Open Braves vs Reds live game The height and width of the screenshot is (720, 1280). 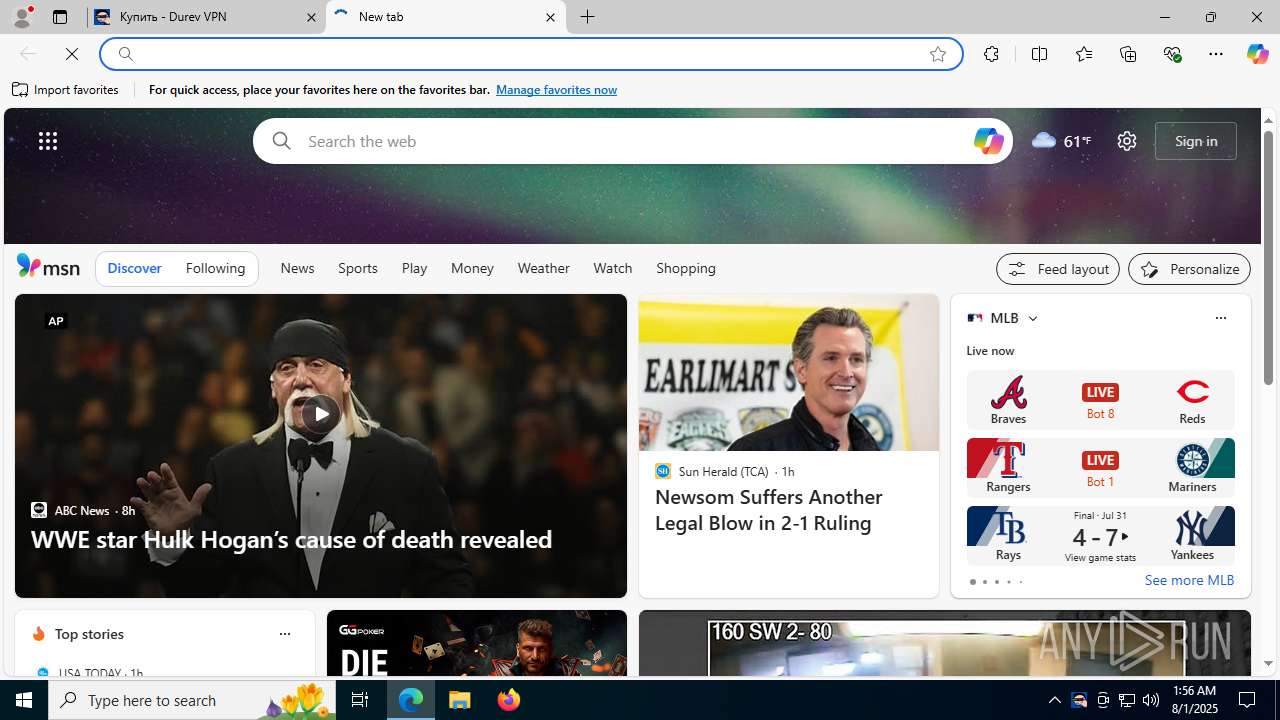[1100, 400]
